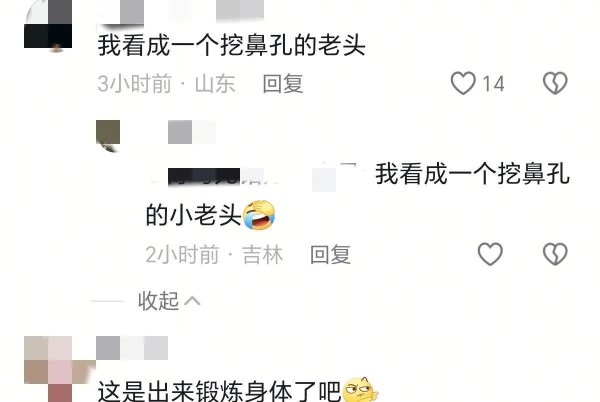Dislike the Jilin reply with broken heart

[x=555, y=254]
